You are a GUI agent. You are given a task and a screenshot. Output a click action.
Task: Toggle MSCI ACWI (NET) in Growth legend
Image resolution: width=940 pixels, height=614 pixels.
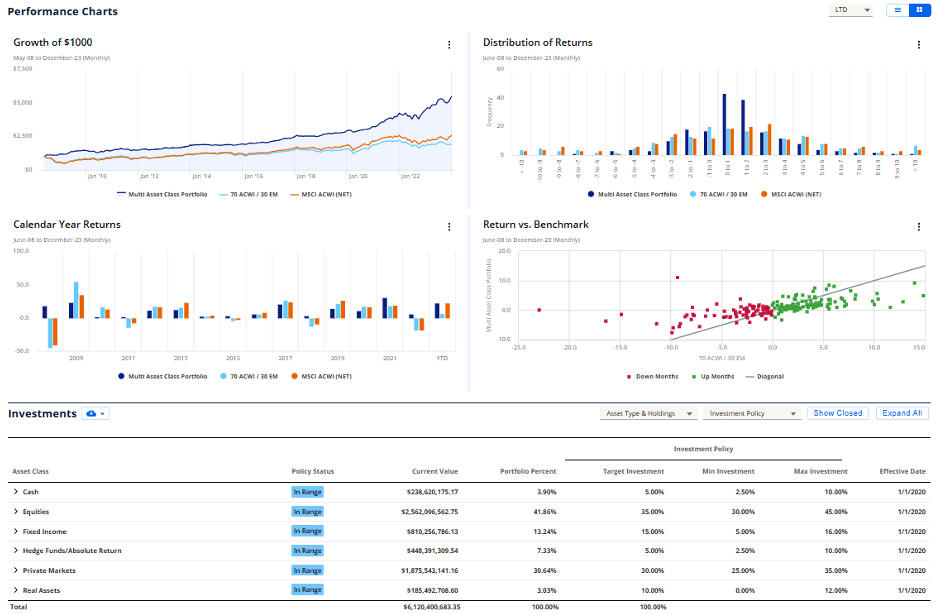[x=320, y=194]
